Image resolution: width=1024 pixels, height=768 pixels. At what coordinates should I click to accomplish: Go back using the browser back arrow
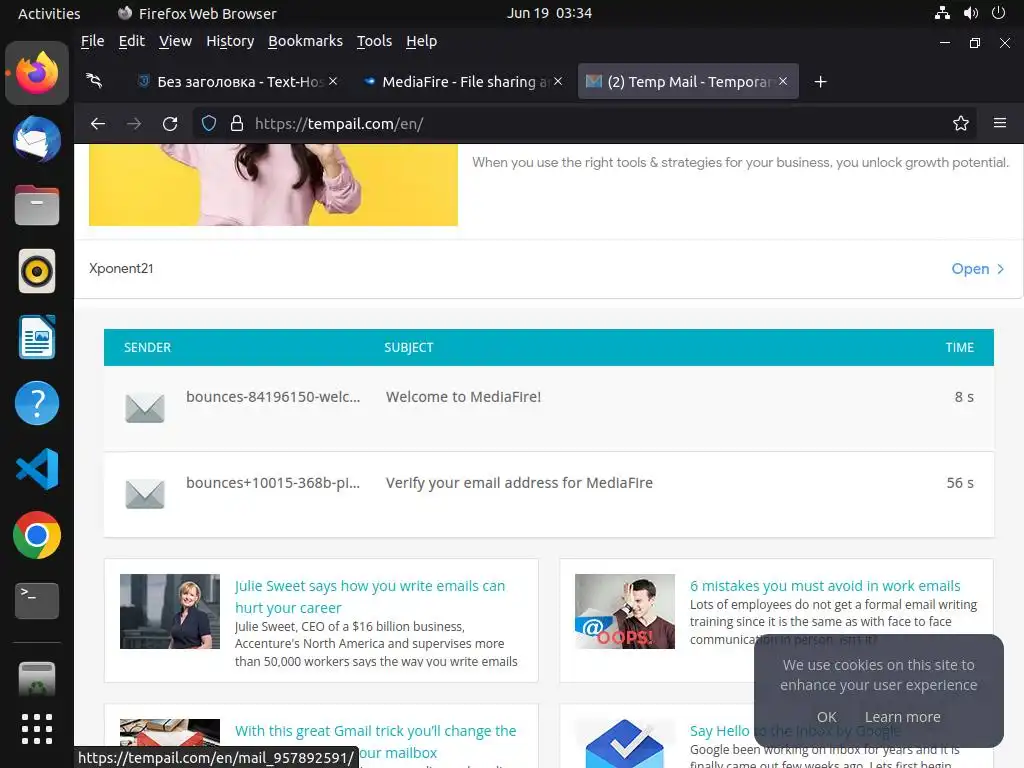click(x=98, y=123)
